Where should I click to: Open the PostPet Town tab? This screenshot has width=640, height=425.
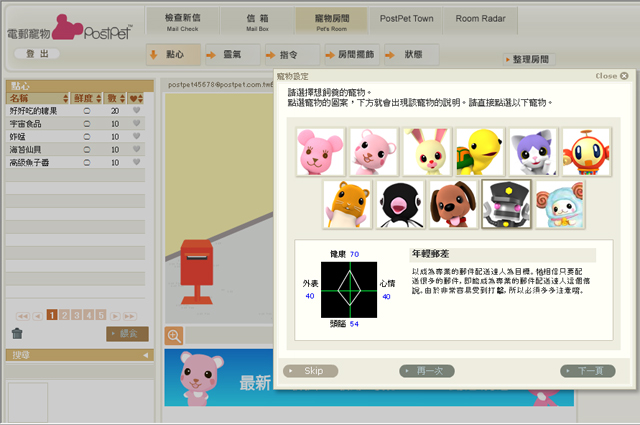[406, 20]
